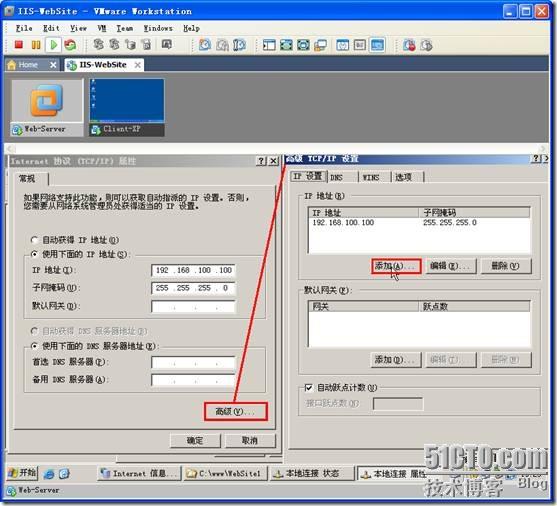
Task: Open the VM menu
Action: [102, 28]
